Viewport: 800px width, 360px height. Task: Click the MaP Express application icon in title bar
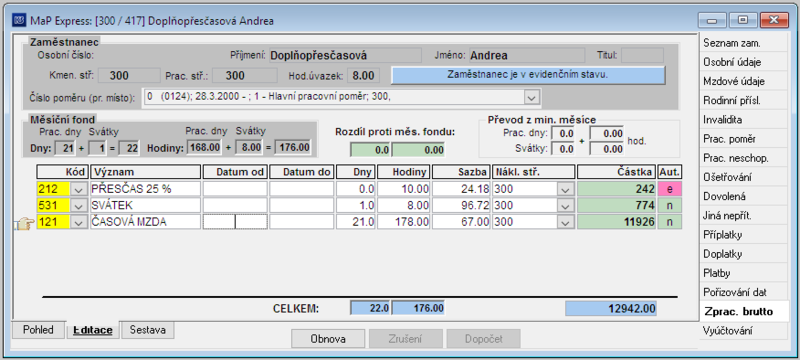19,20
